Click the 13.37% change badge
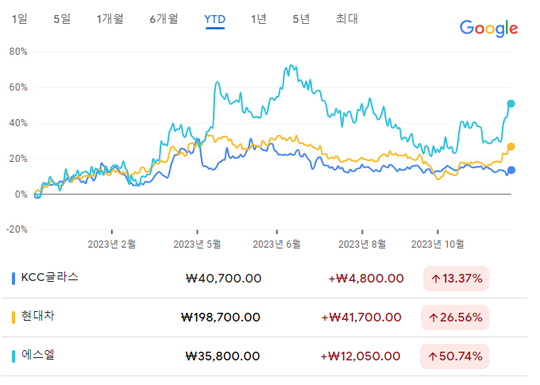 point(456,279)
